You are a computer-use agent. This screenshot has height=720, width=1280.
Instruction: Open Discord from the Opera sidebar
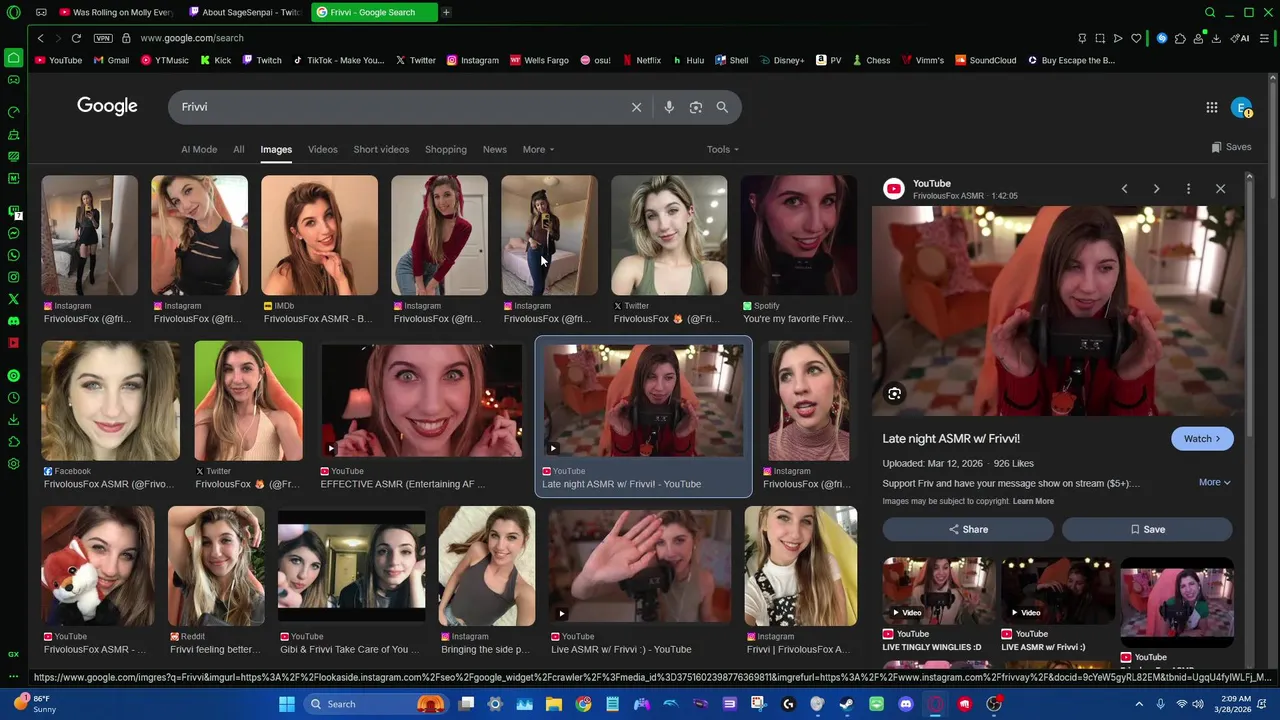[x=13, y=321]
